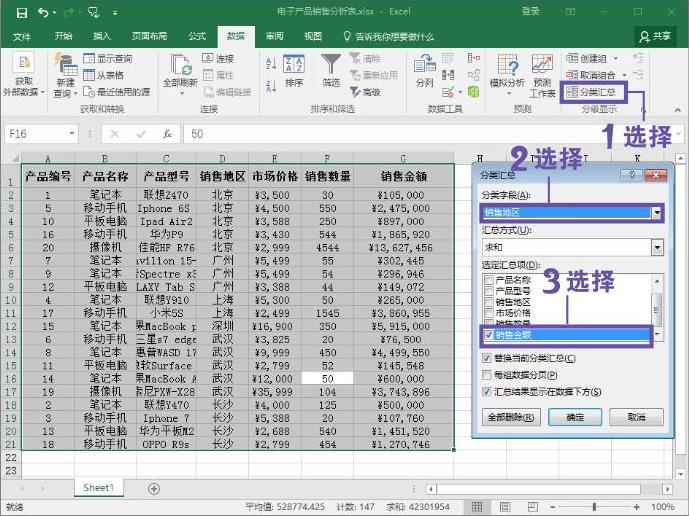Toggle 替换当前分类汇总 checkbox
This screenshot has width=689, height=516.
(487, 357)
